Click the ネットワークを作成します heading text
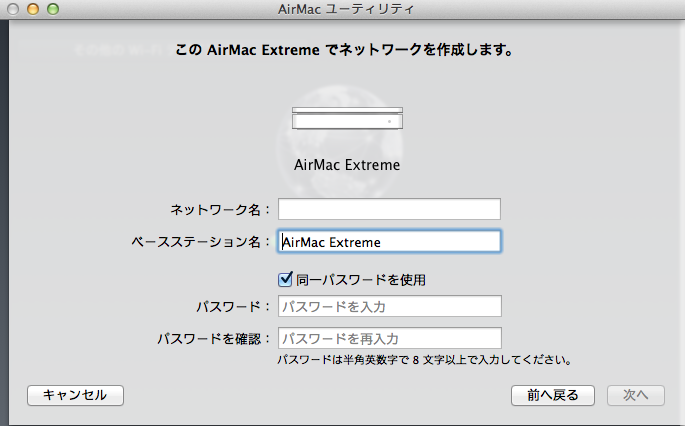Screen dimensions: 685x426 click(x=344, y=48)
